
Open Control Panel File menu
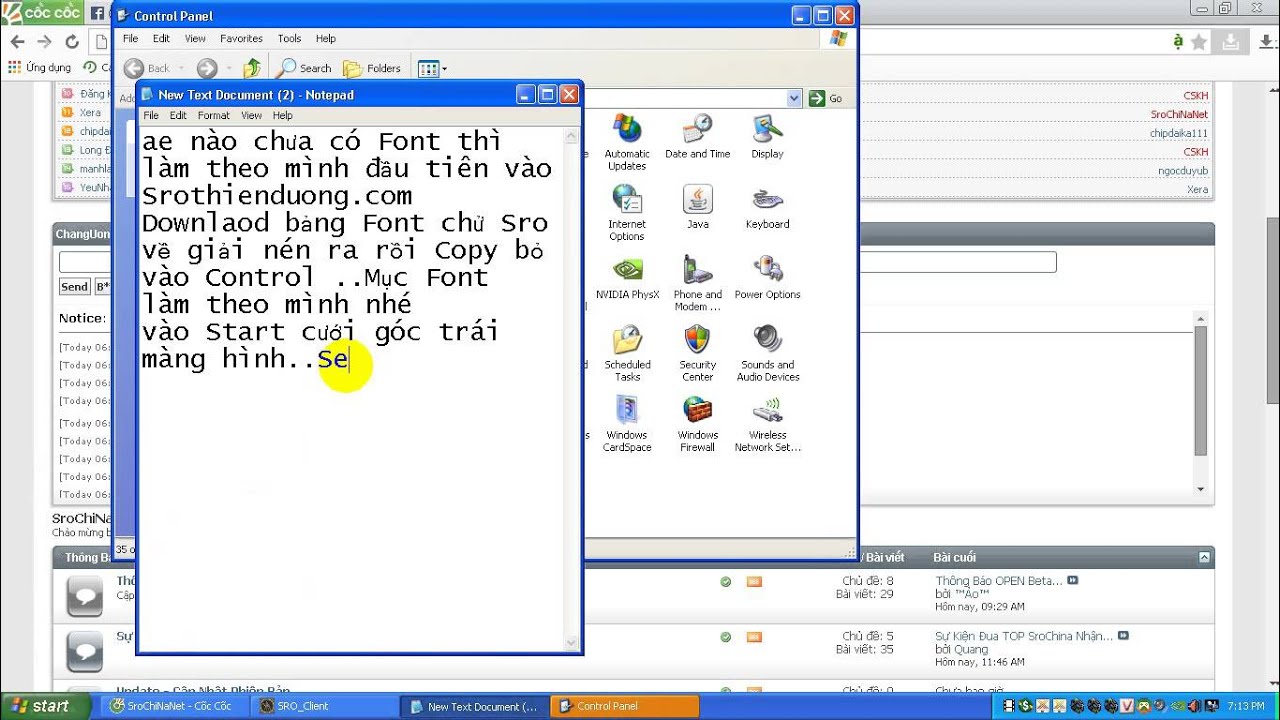pos(130,38)
